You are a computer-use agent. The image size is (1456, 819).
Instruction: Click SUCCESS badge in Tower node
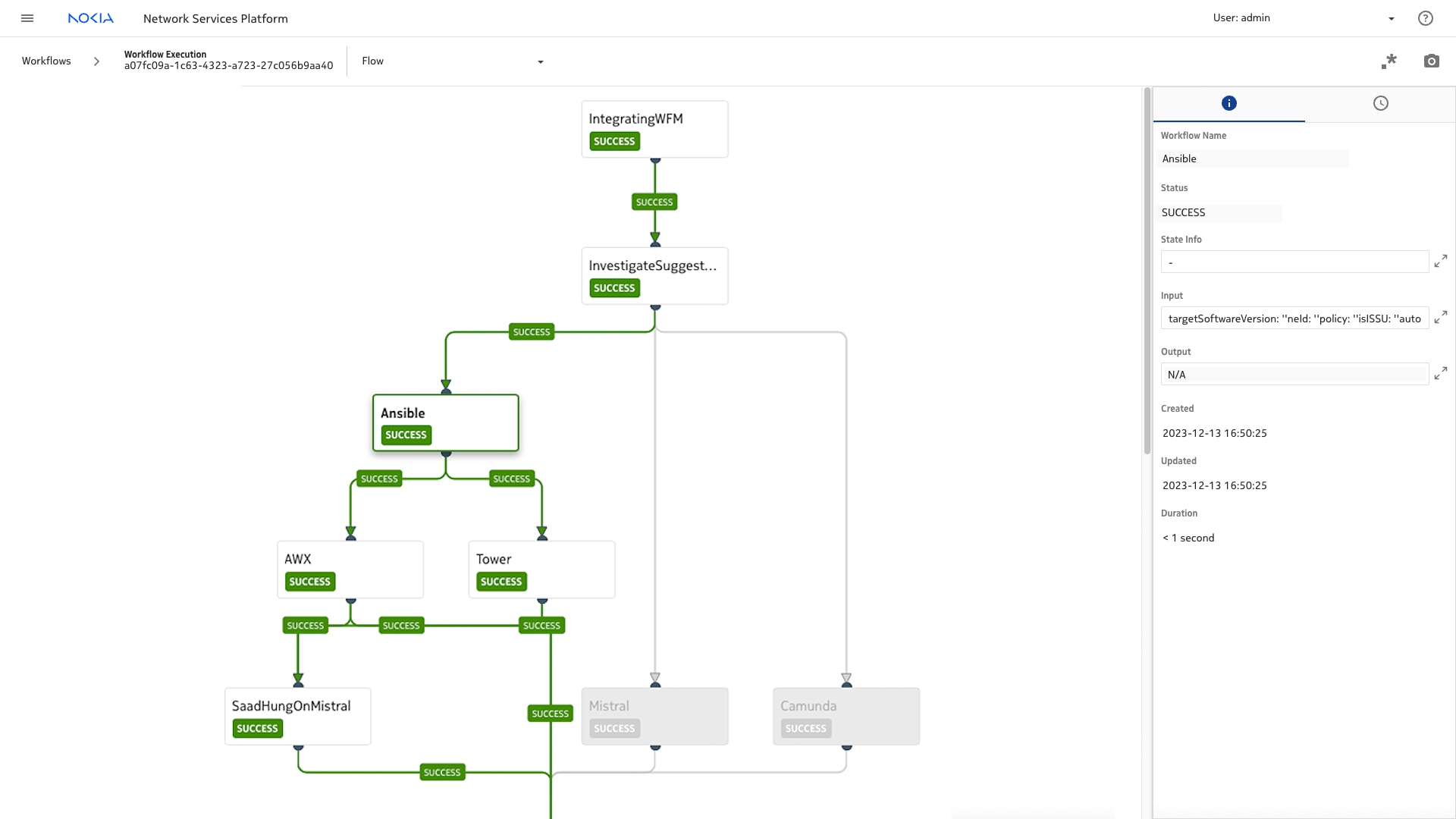pos(501,582)
